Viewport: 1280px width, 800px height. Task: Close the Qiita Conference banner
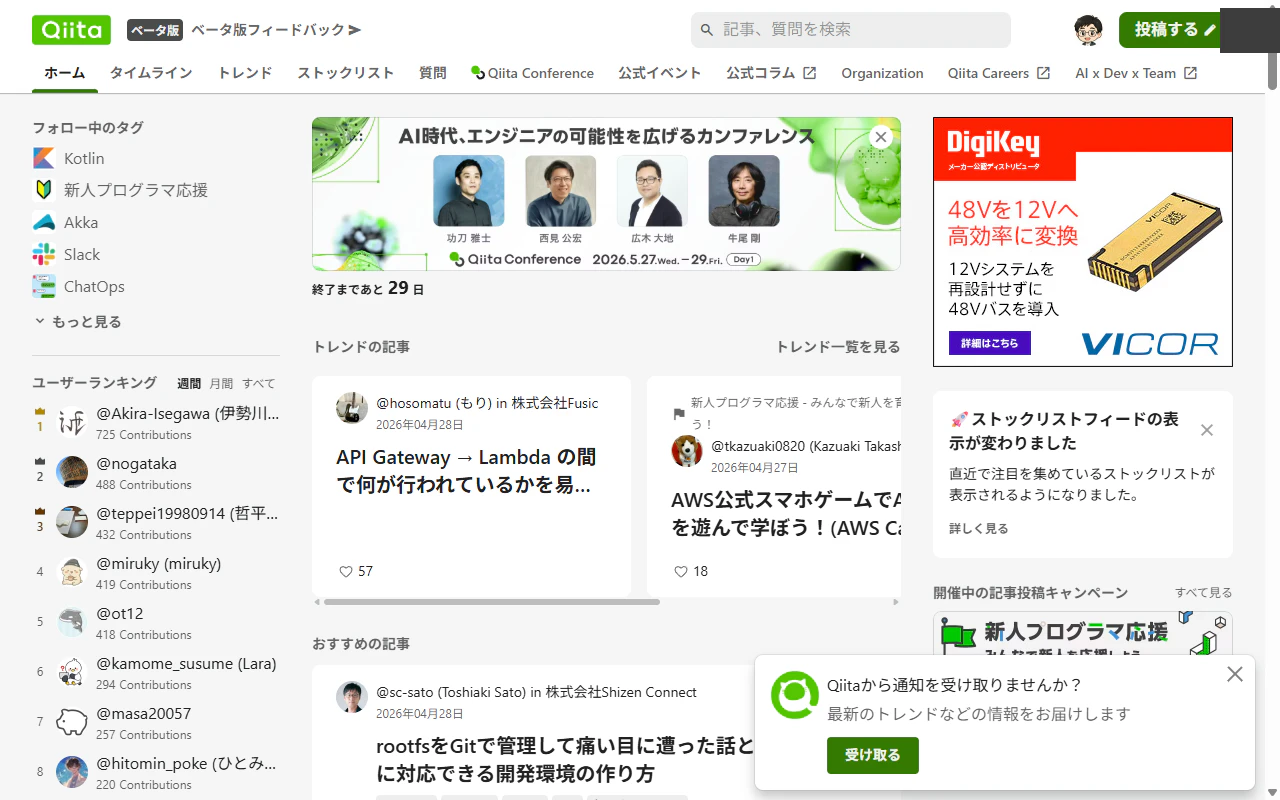click(x=880, y=137)
